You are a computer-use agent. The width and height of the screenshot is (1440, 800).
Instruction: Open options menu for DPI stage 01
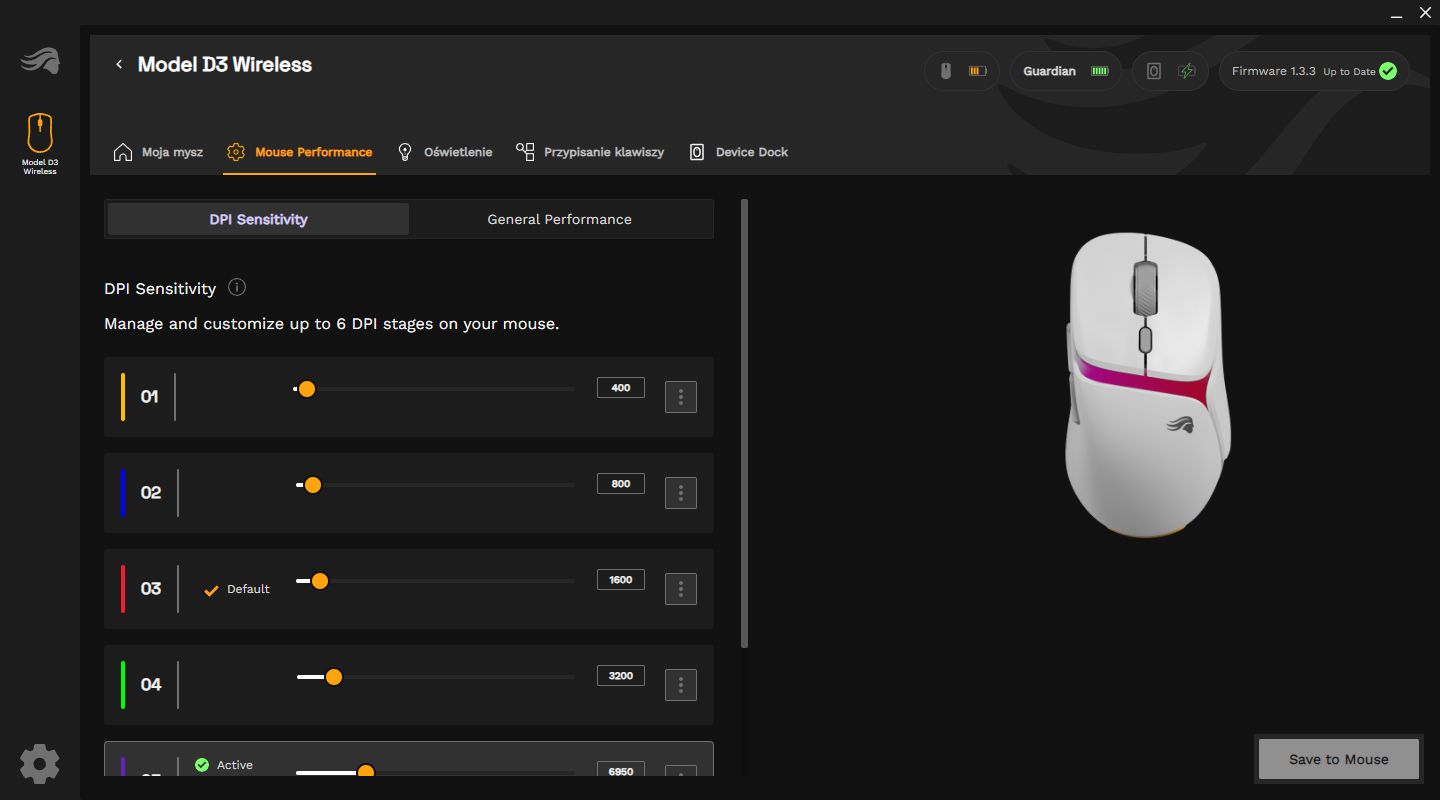point(681,397)
